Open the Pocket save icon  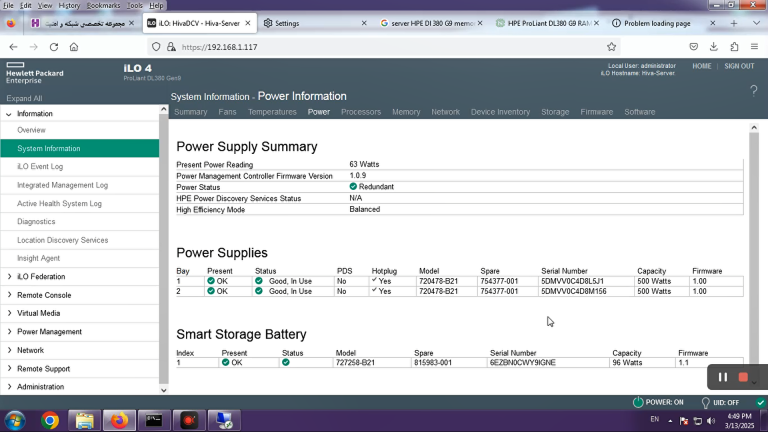694,47
